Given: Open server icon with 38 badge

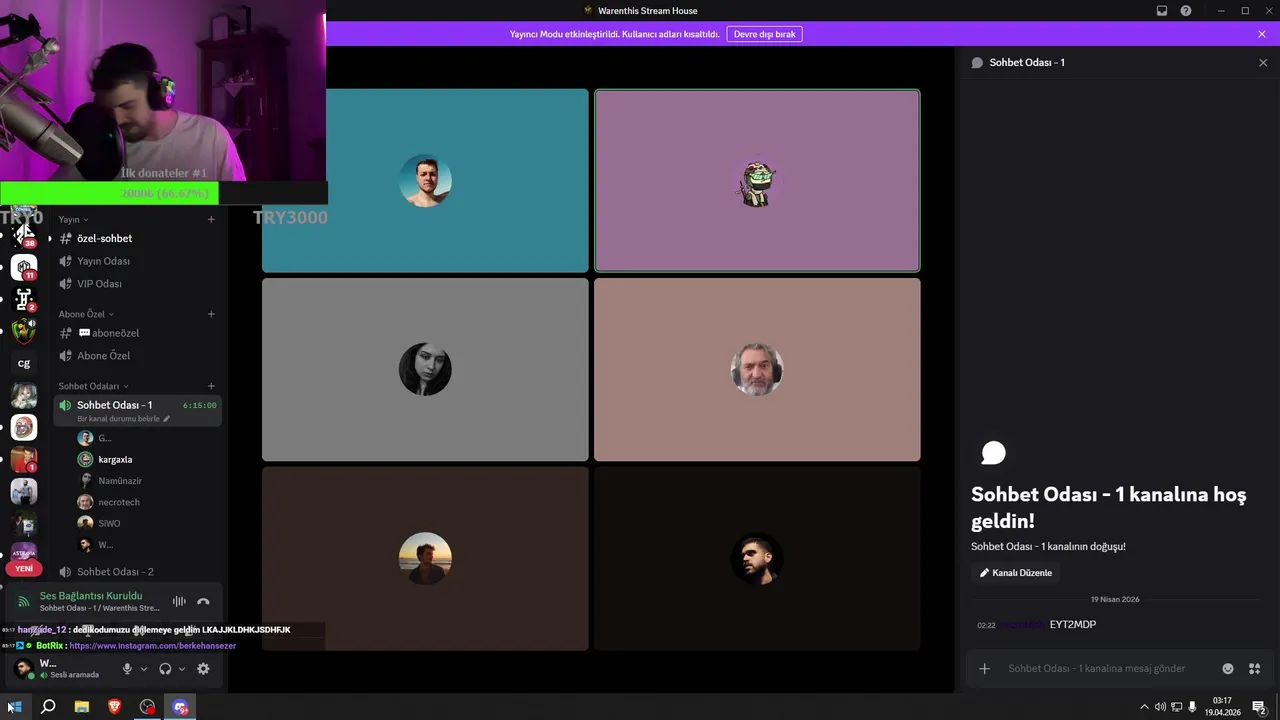Looking at the screenshot, I should click(x=24, y=235).
